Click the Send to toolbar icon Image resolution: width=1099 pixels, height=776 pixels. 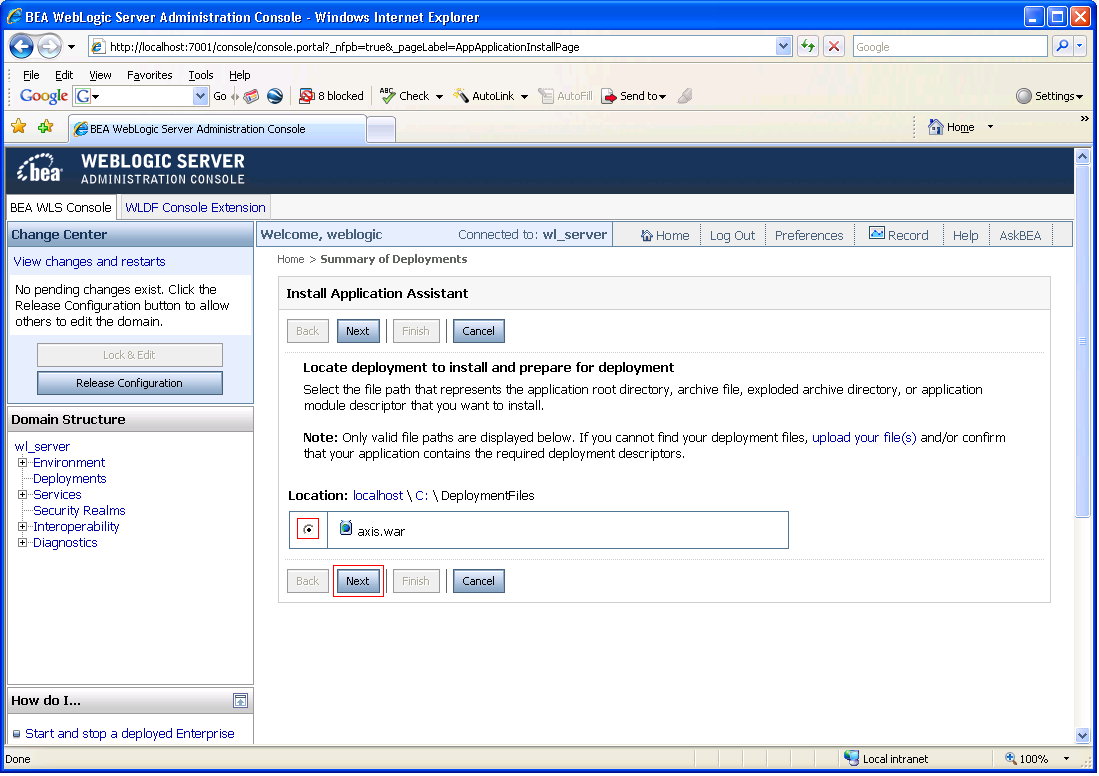(610, 96)
